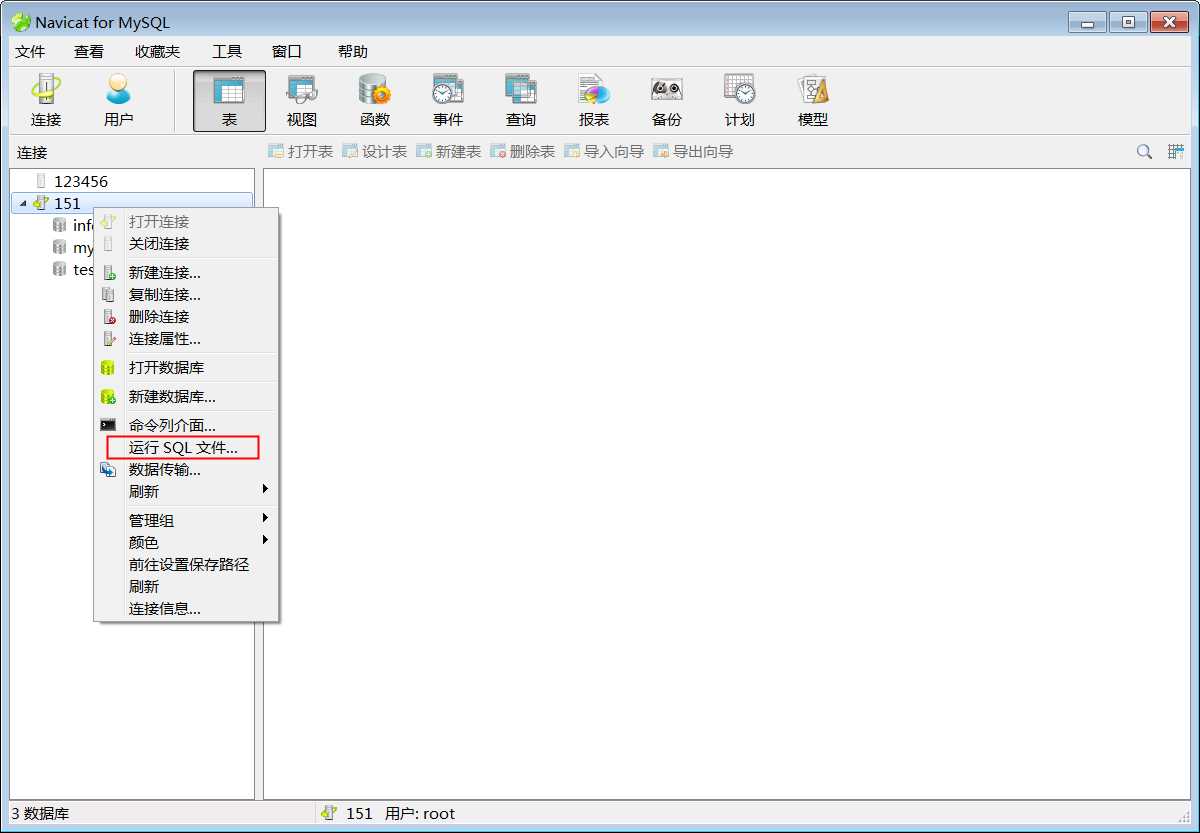Click 删除表 in object toolbar
The height and width of the screenshot is (833, 1200).
tap(522, 152)
